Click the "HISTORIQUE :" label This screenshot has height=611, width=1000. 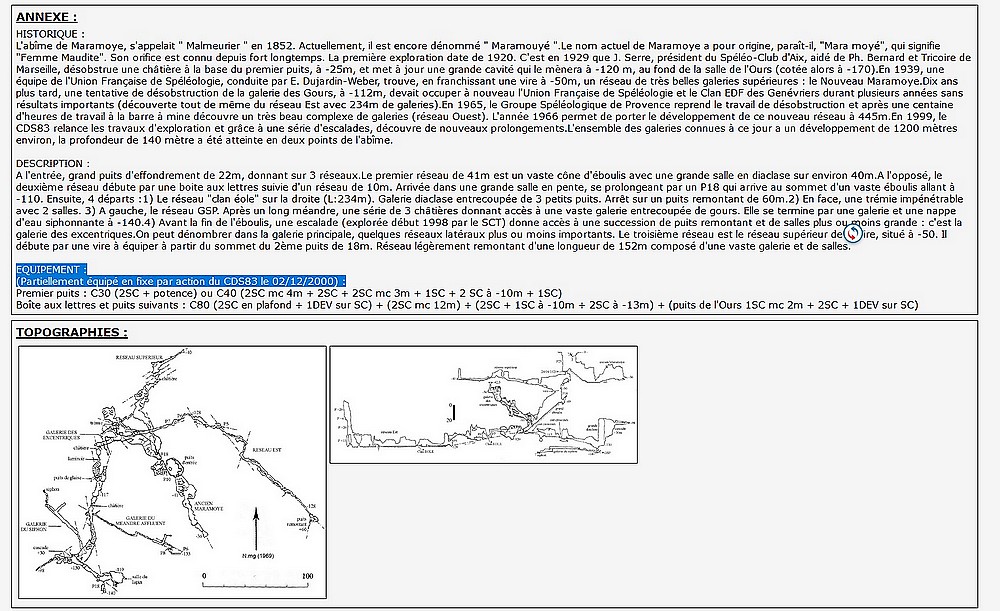tap(50, 34)
